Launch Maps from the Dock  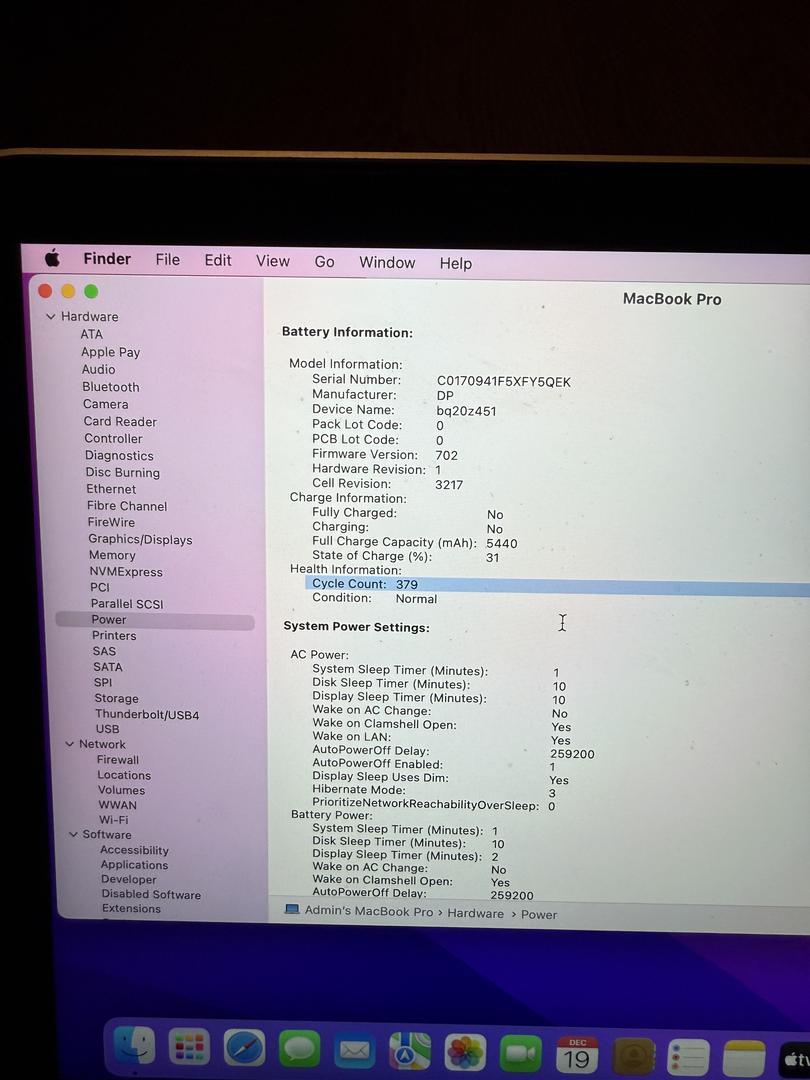pyautogui.click(x=409, y=1052)
